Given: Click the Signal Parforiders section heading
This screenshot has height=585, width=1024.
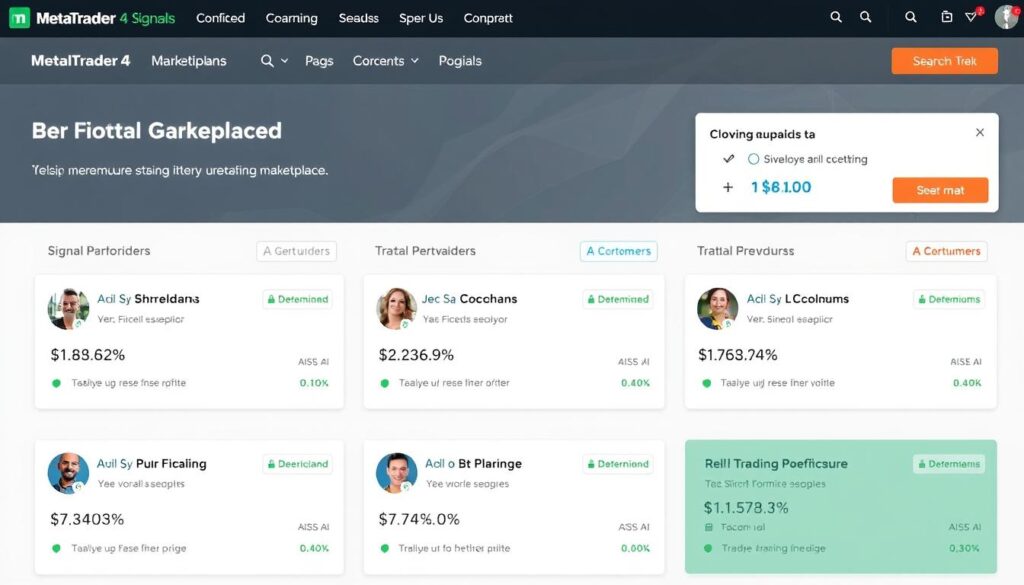Looking at the screenshot, I should (x=99, y=251).
